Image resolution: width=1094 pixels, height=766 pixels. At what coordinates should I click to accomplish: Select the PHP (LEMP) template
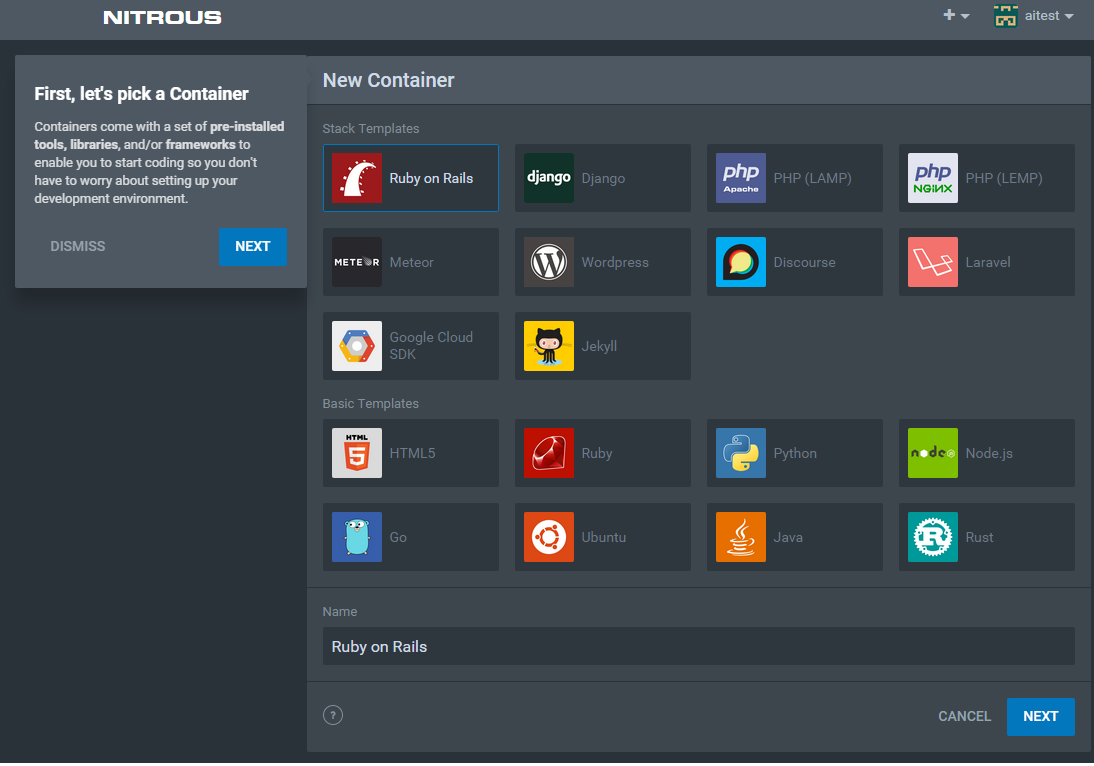point(986,178)
